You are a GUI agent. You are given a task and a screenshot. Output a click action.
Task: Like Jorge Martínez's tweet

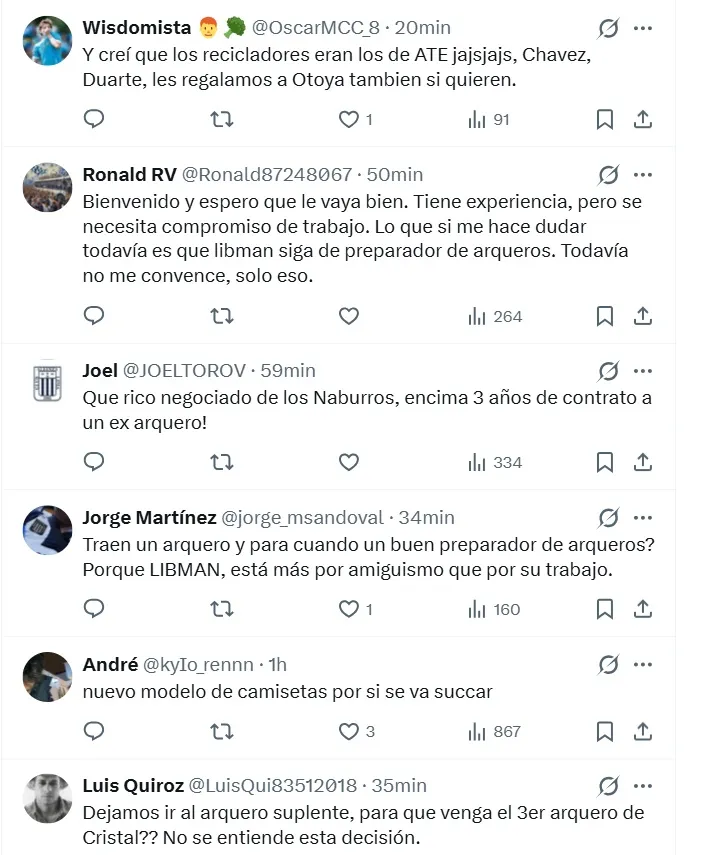click(348, 608)
